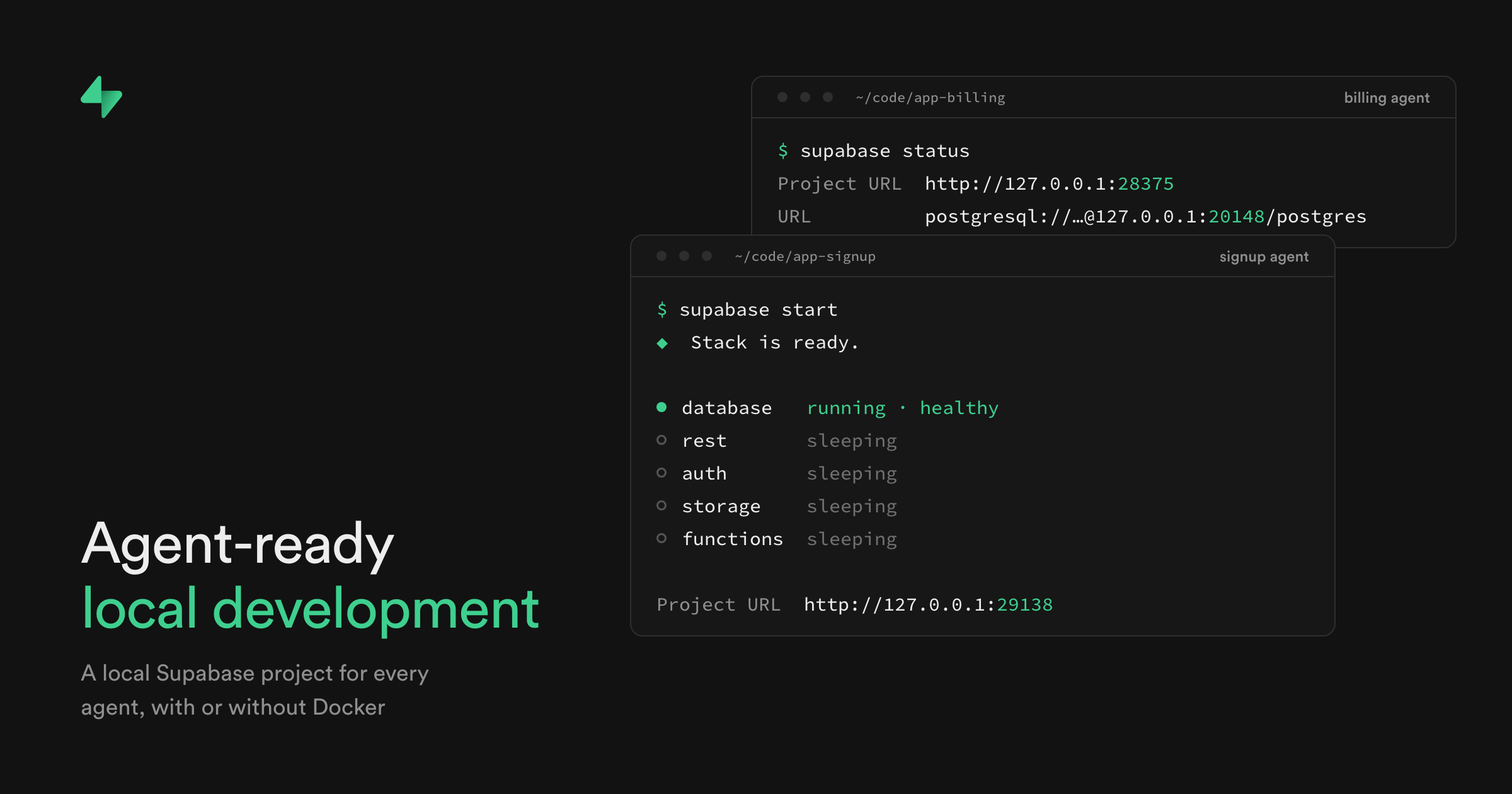Image resolution: width=1512 pixels, height=794 pixels.
Task: Click the green diamond beside Stack is ready
Action: pyautogui.click(x=662, y=343)
